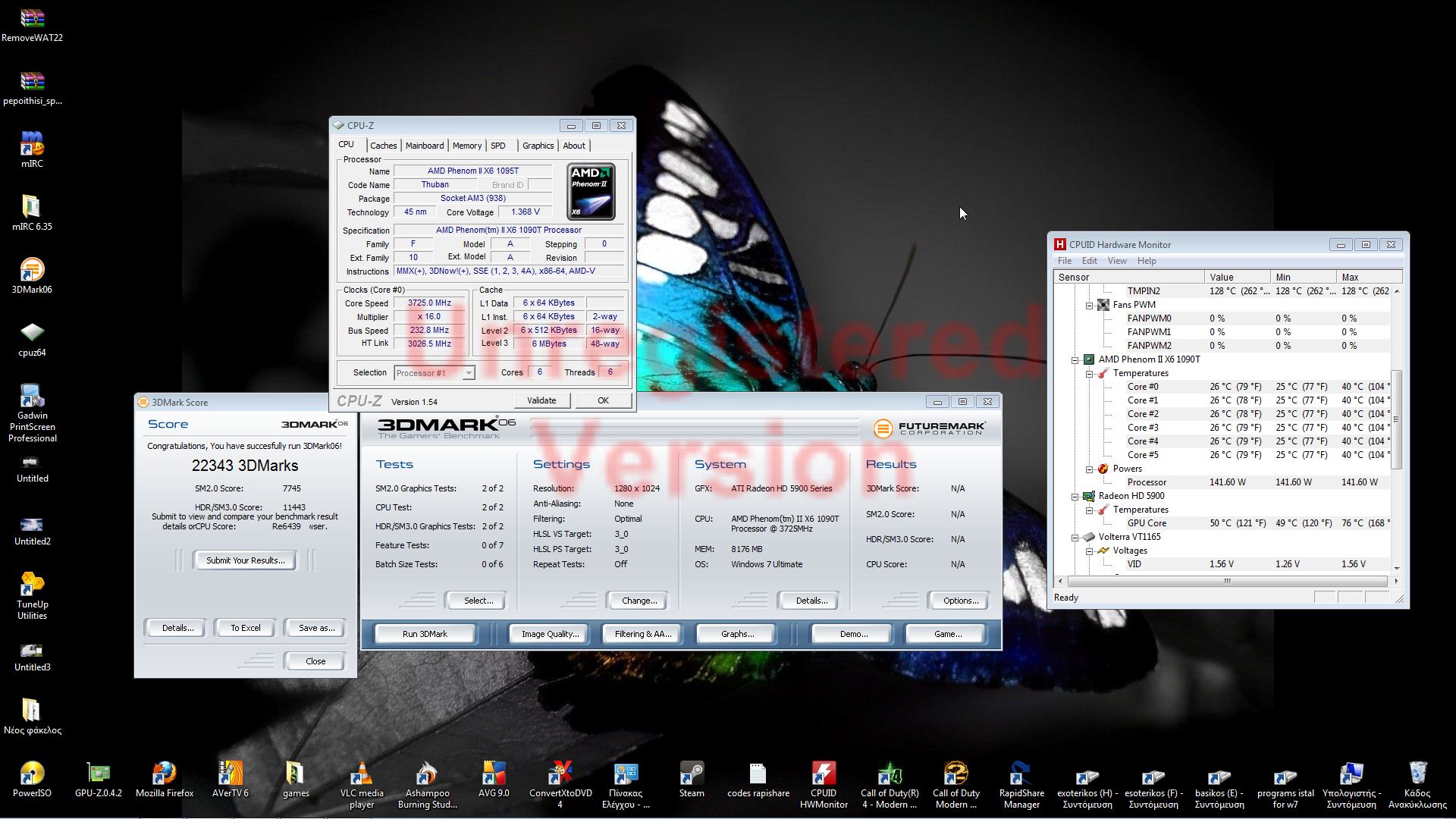Open the RapidShare Manager shortcut
Image resolution: width=1456 pixels, height=819 pixels.
pos(1021,785)
